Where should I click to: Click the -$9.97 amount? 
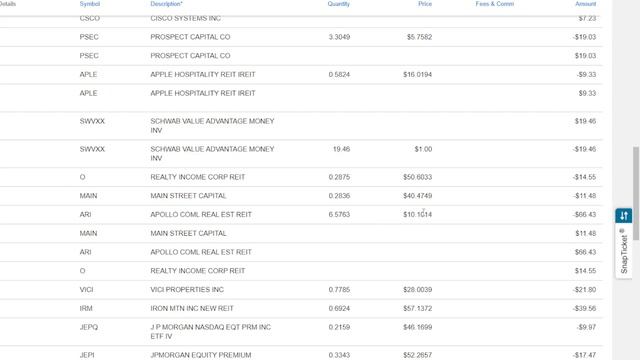[x=586, y=327]
